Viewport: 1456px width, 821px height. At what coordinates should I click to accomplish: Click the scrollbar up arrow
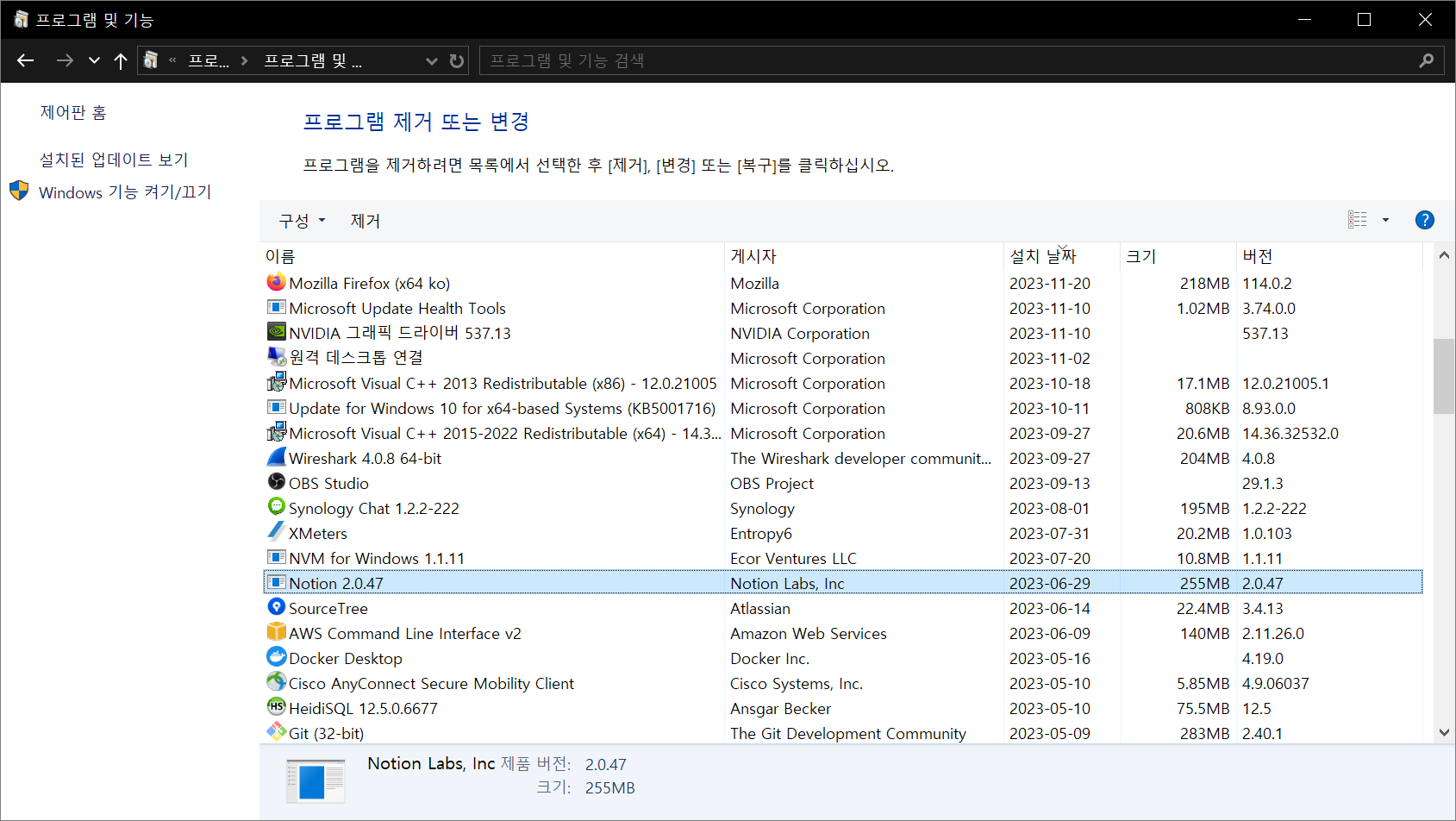pyautogui.click(x=1444, y=255)
